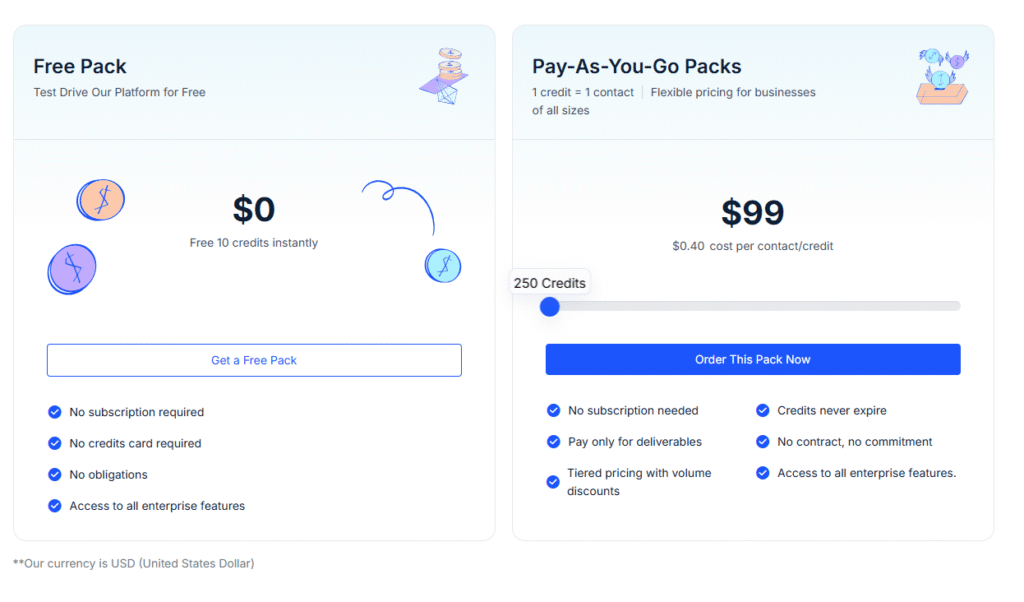Click the checkmark beside 'Pay only for deliverables'
This screenshot has width=1024, height=602.
pyautogui.click(x=554, y=442)
